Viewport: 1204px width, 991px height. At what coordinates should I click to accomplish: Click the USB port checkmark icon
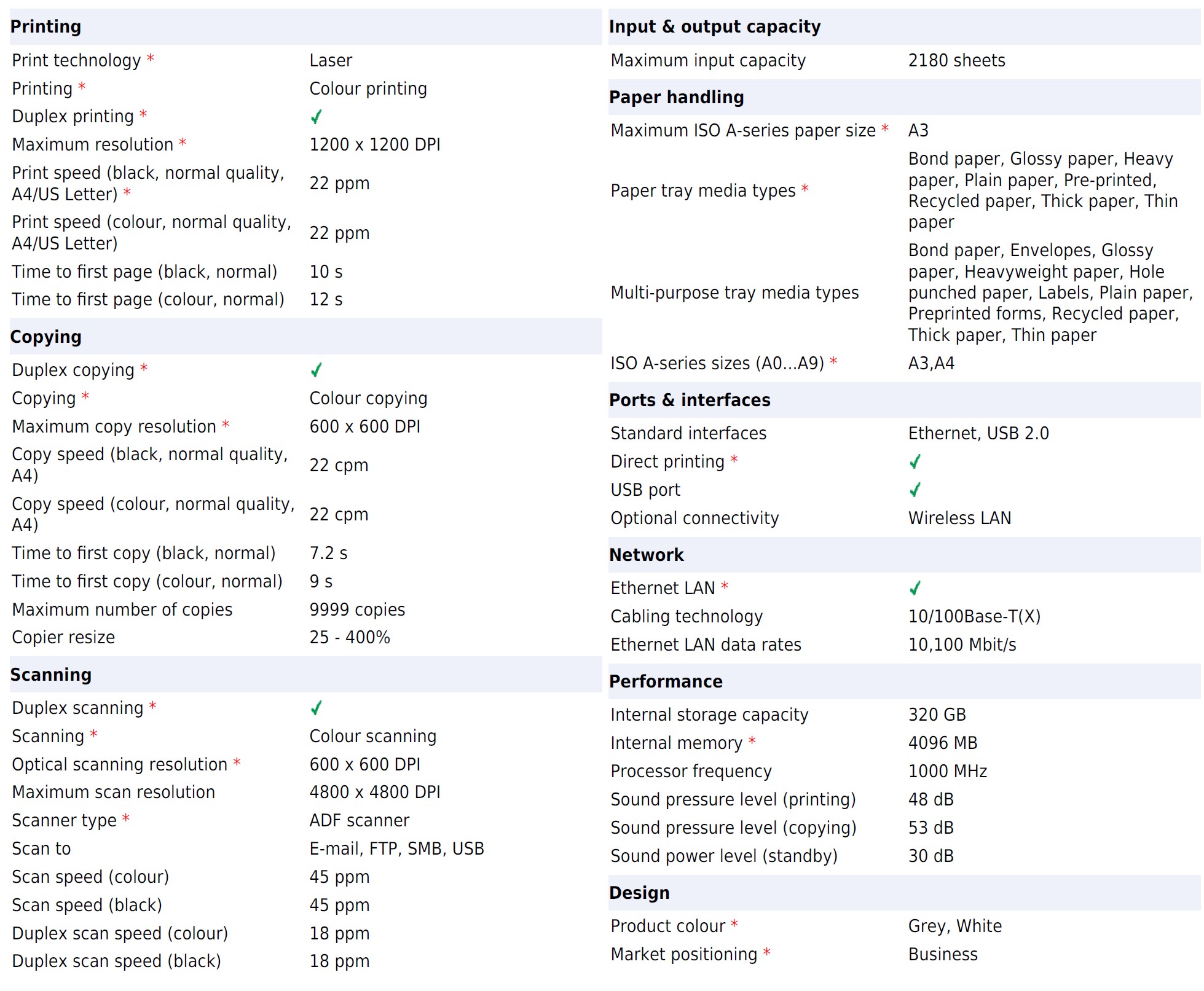pyautogui.click(x=915, y=490)
